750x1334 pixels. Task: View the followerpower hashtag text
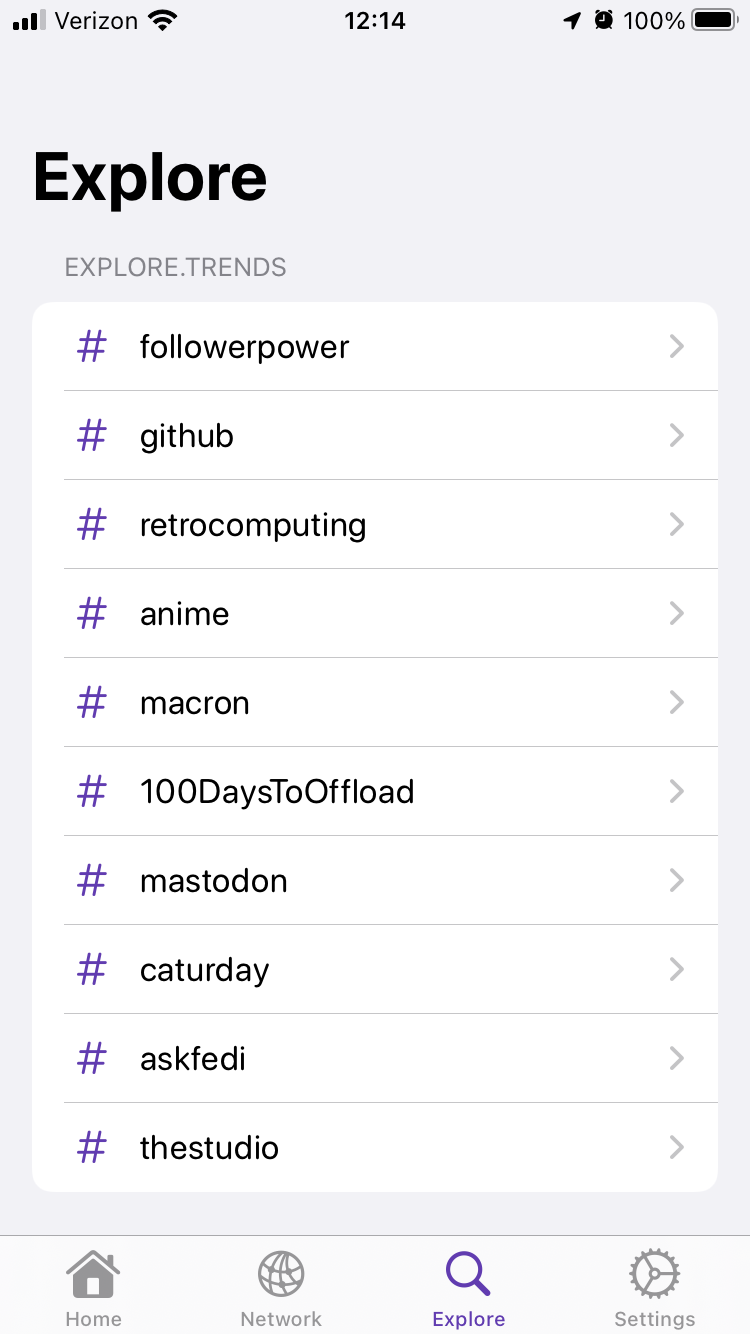coord(245,347)
